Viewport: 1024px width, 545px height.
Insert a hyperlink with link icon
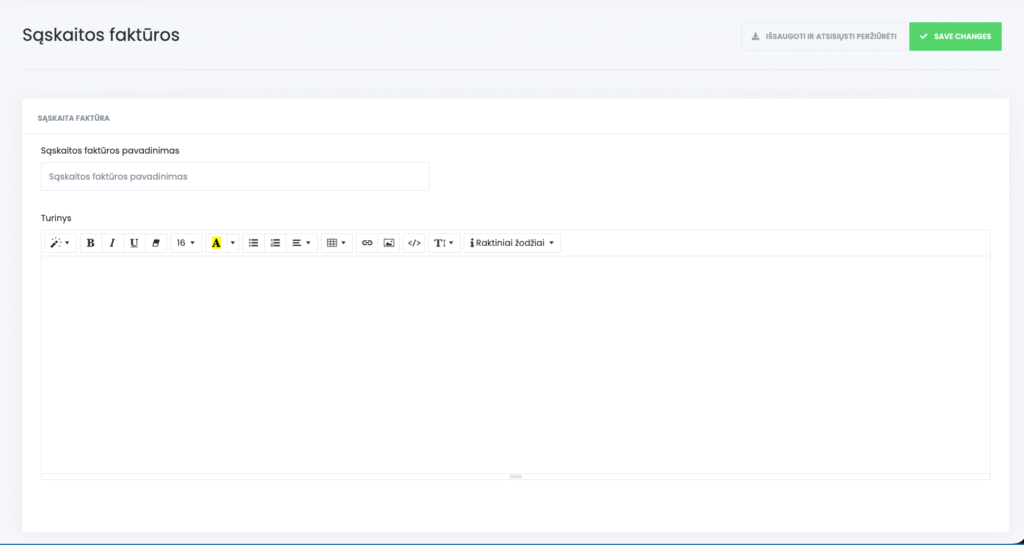367,243
